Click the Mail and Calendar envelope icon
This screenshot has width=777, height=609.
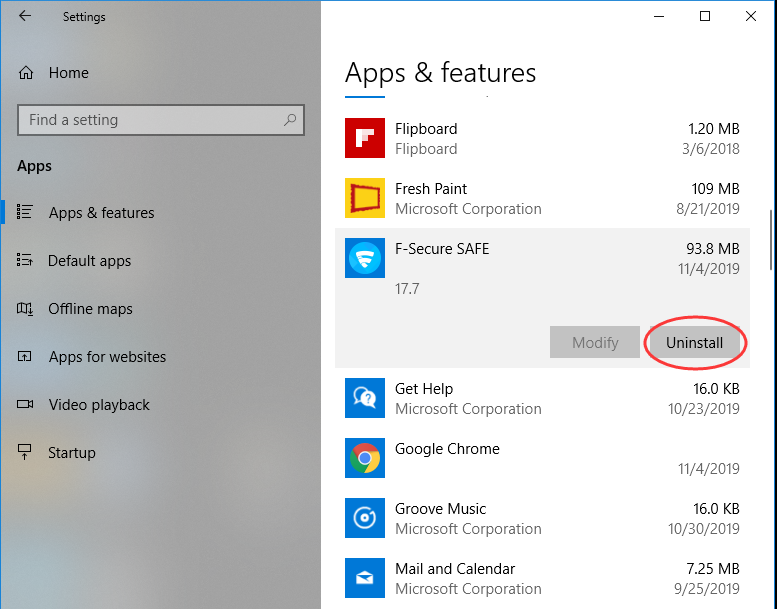[x=365, y=578]
